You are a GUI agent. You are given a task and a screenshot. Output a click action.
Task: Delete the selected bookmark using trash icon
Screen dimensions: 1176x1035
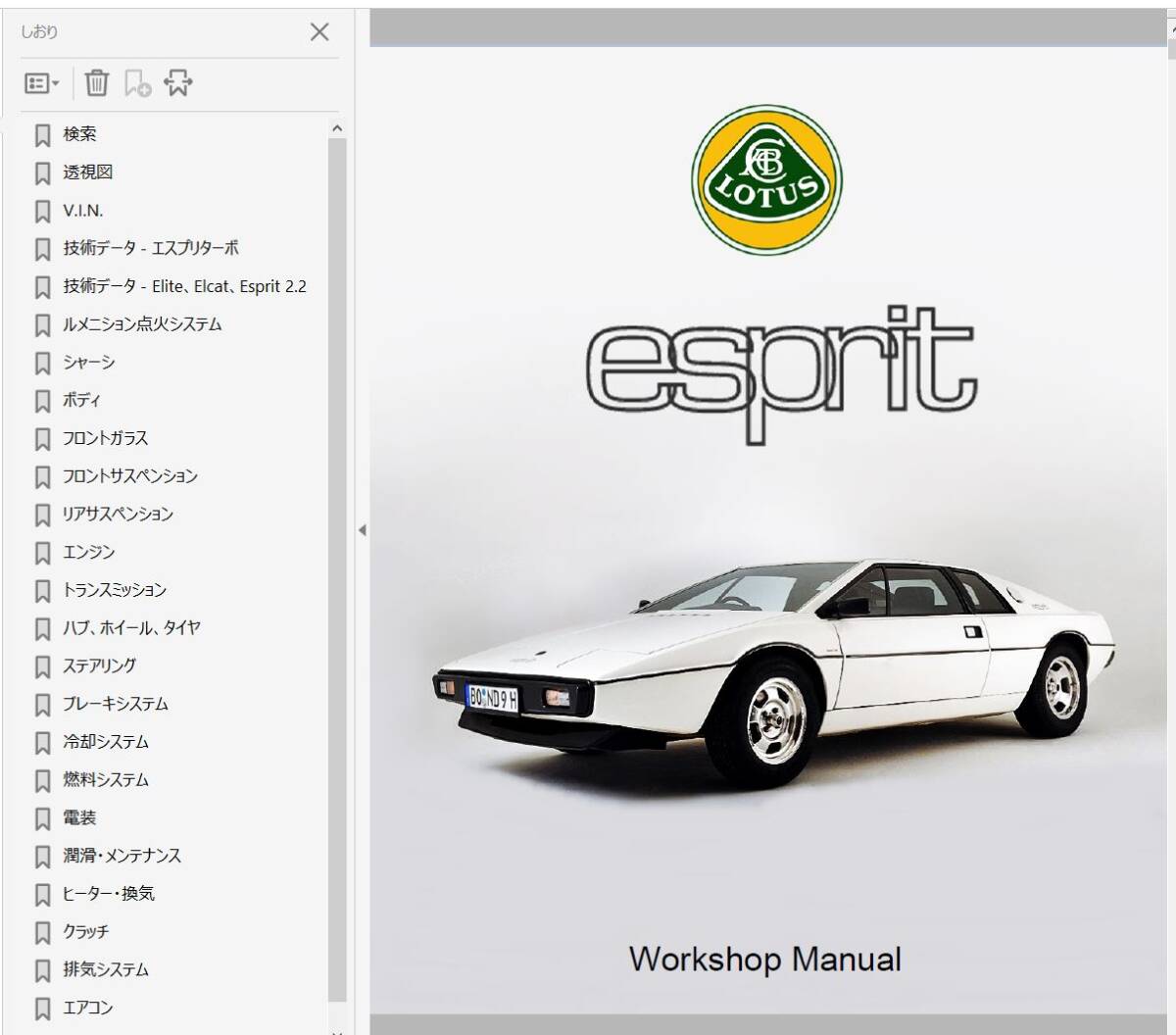click(96, 83)
